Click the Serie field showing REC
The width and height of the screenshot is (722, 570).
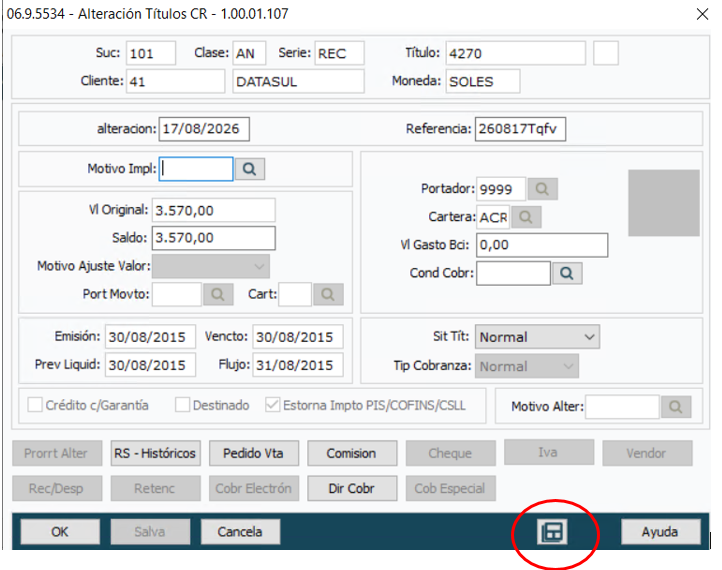click(339, 53)
